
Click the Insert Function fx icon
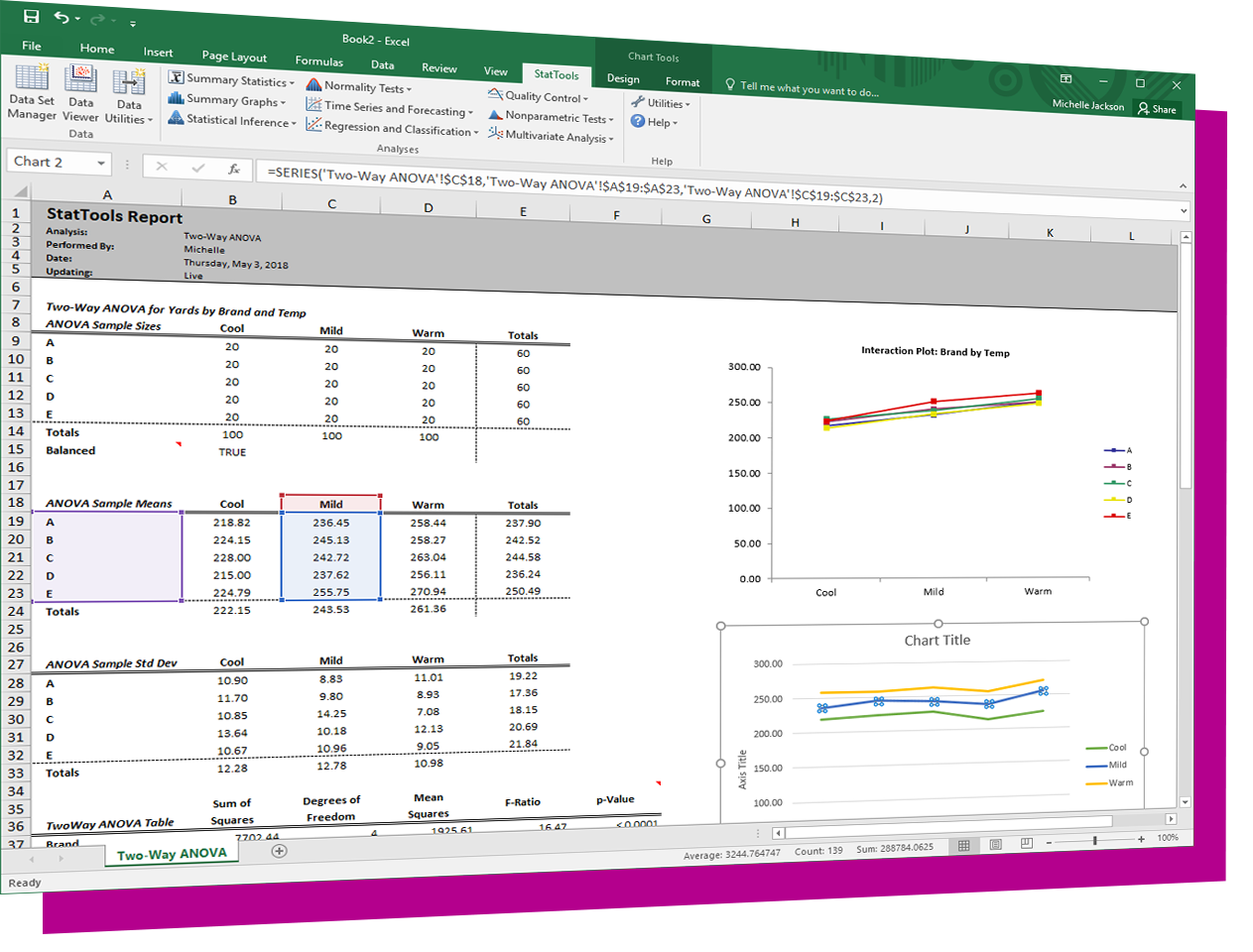tap(234, 169)
